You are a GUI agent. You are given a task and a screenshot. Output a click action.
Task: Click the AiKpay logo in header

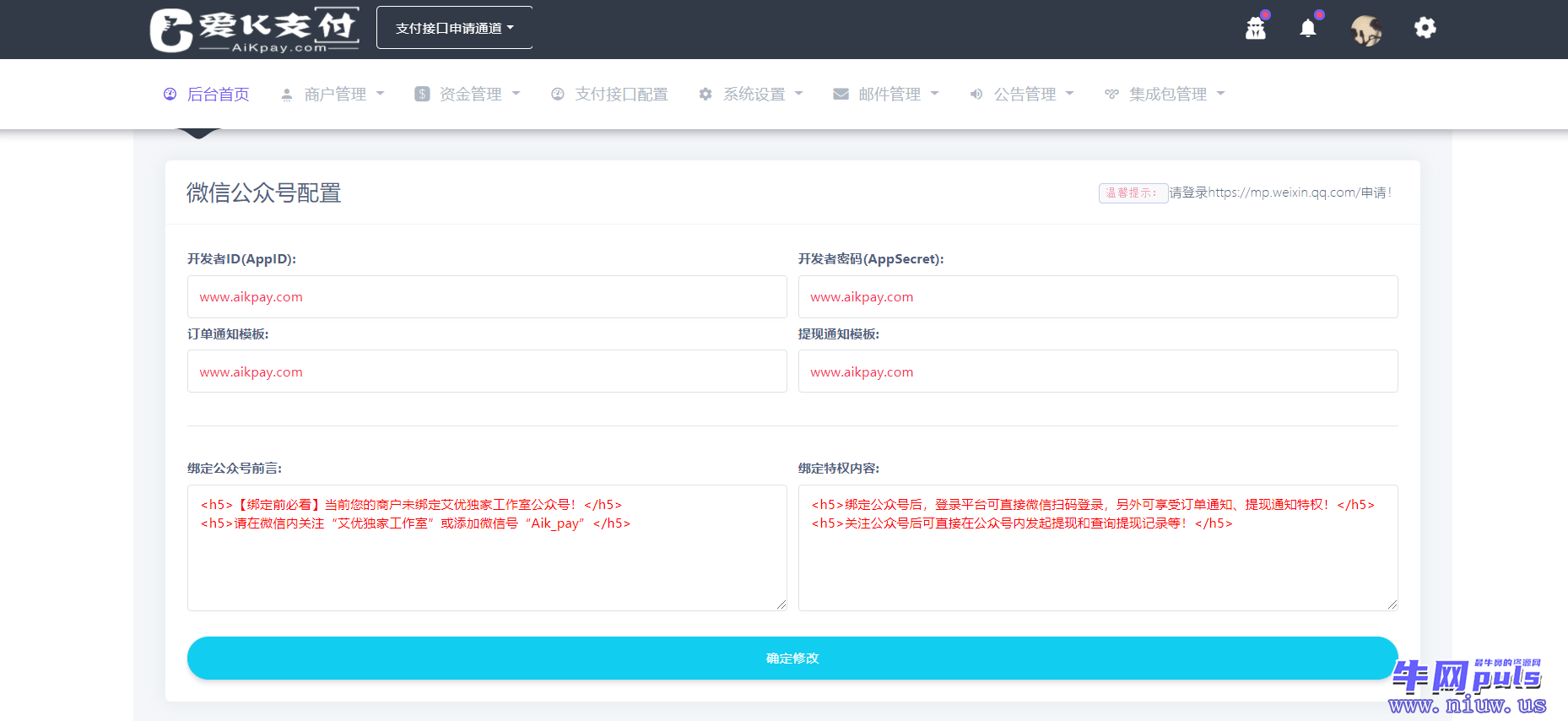tap(254, 30)
